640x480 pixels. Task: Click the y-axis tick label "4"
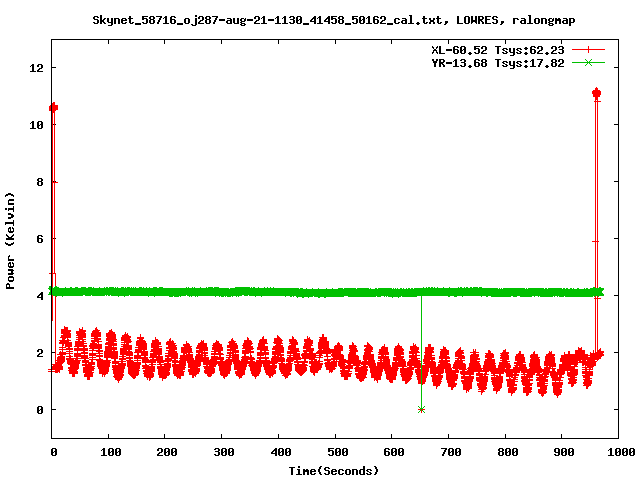40,296
